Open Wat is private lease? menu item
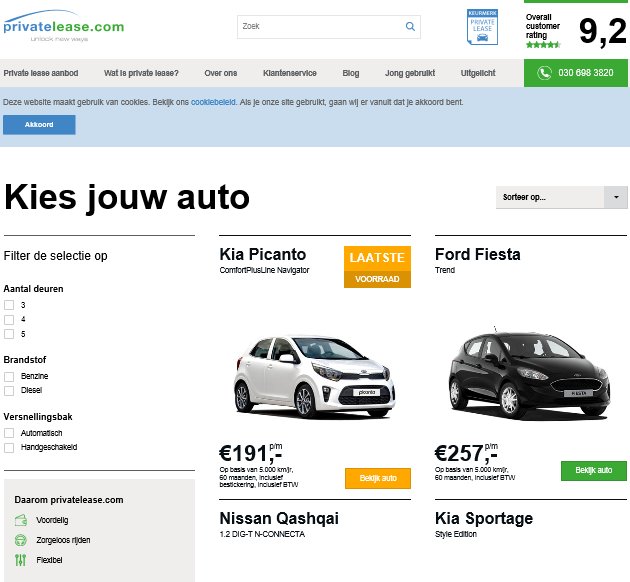Viewport: 630px width, 582px height. pyautogui.click(x=141, y=73)
